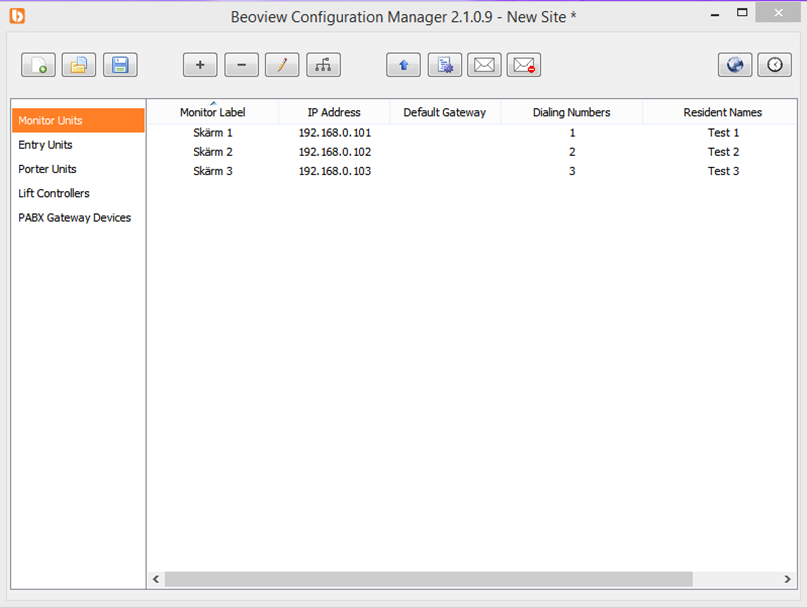Image resolution: width=807 pixels, height=608 pixels.
Task: Go to PABX Gateway Devices
Action: pos(78,217)
